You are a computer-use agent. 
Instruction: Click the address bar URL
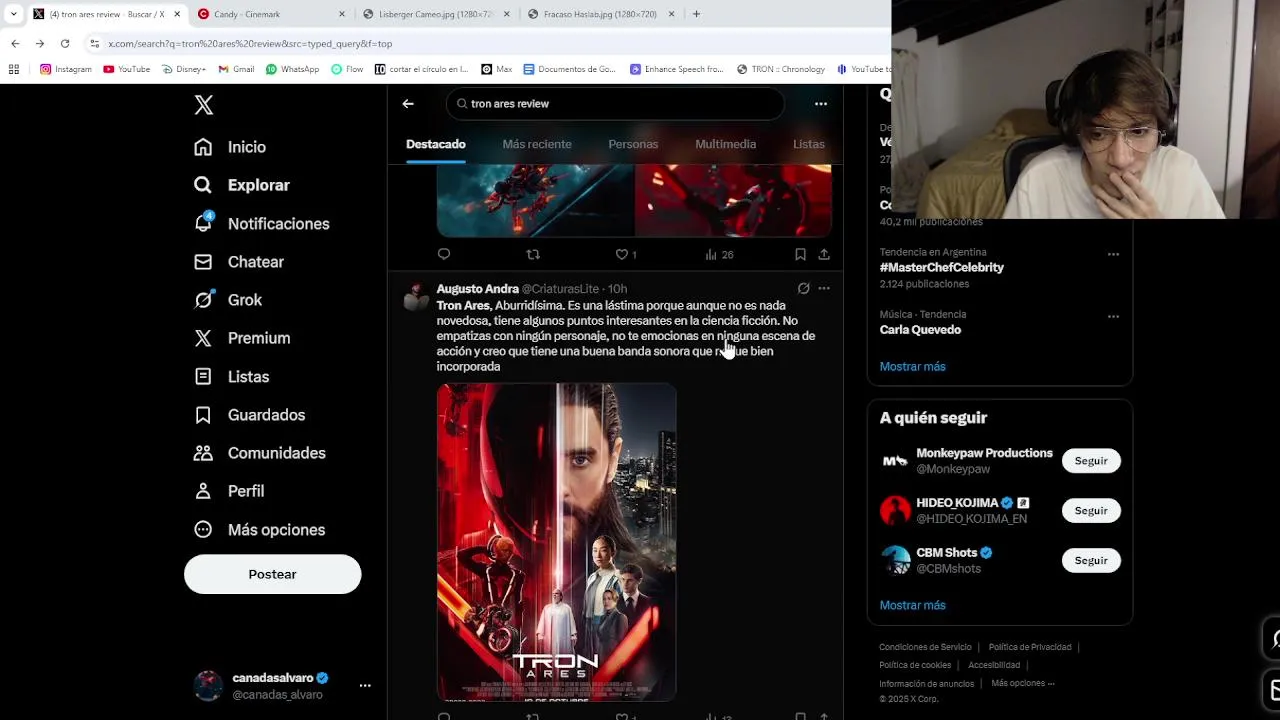pyautogui.click(x=250, y=44)
